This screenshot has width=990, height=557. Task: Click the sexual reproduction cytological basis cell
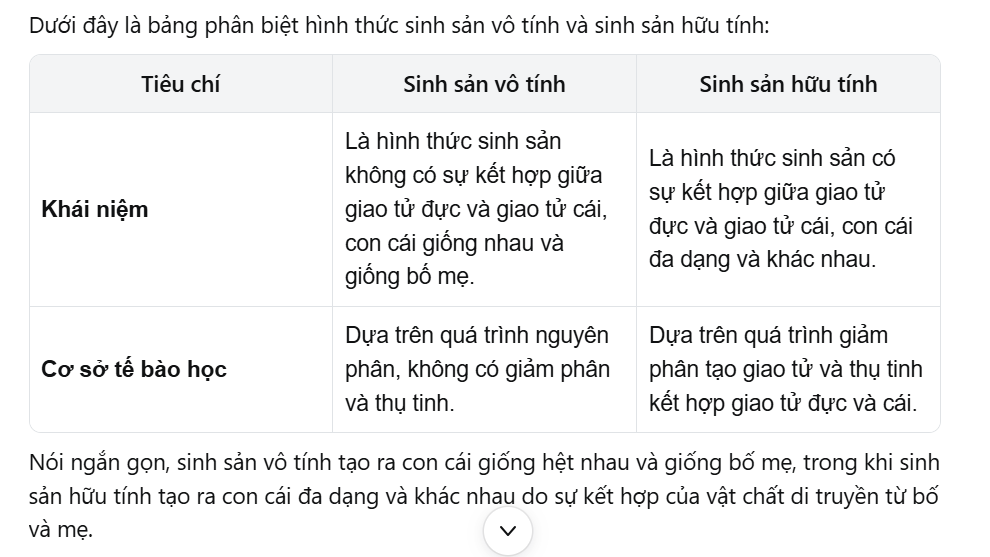[x=785, y=369]
